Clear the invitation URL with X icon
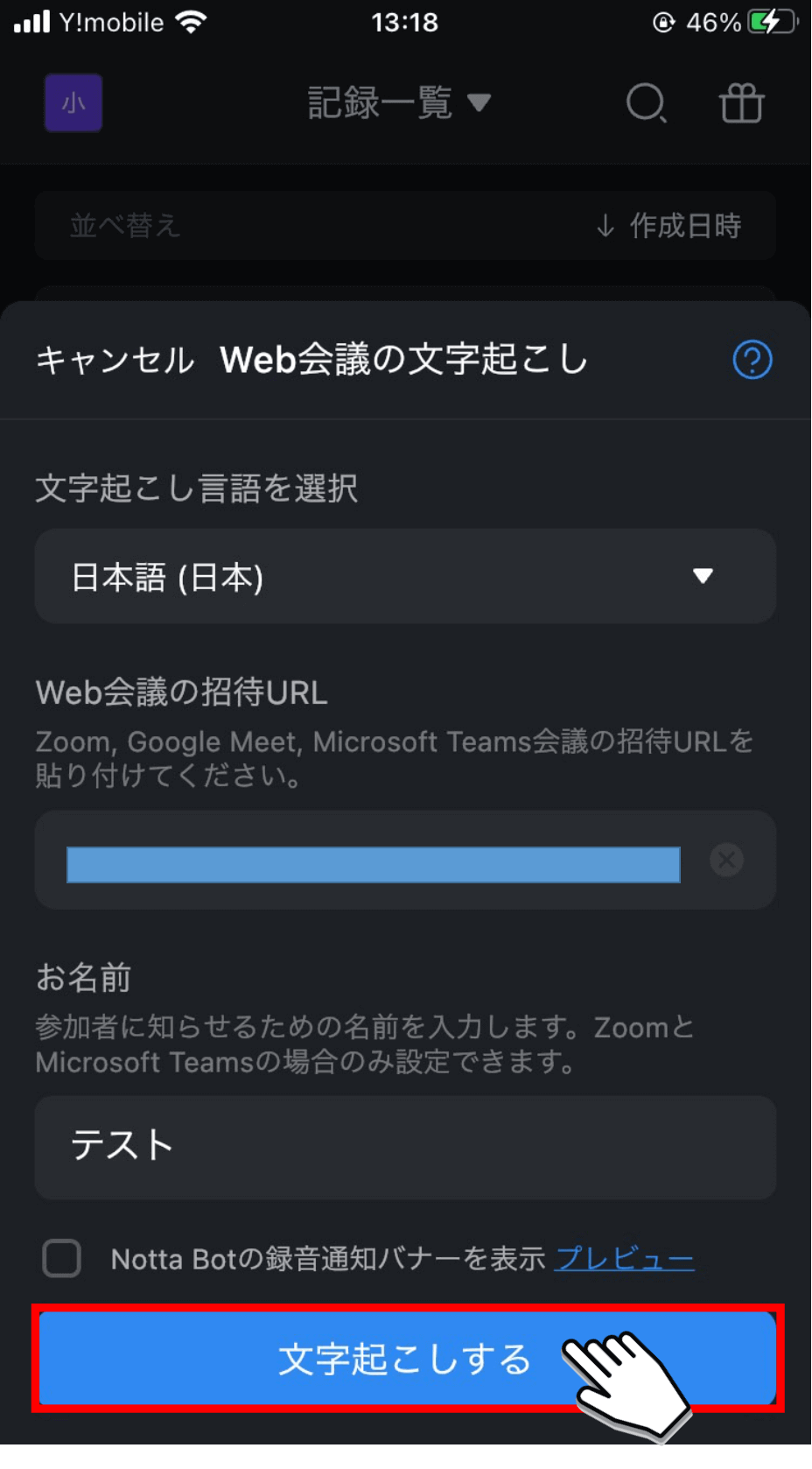The height and width of the screenshot is (1469, 812). tap(726, 860)
